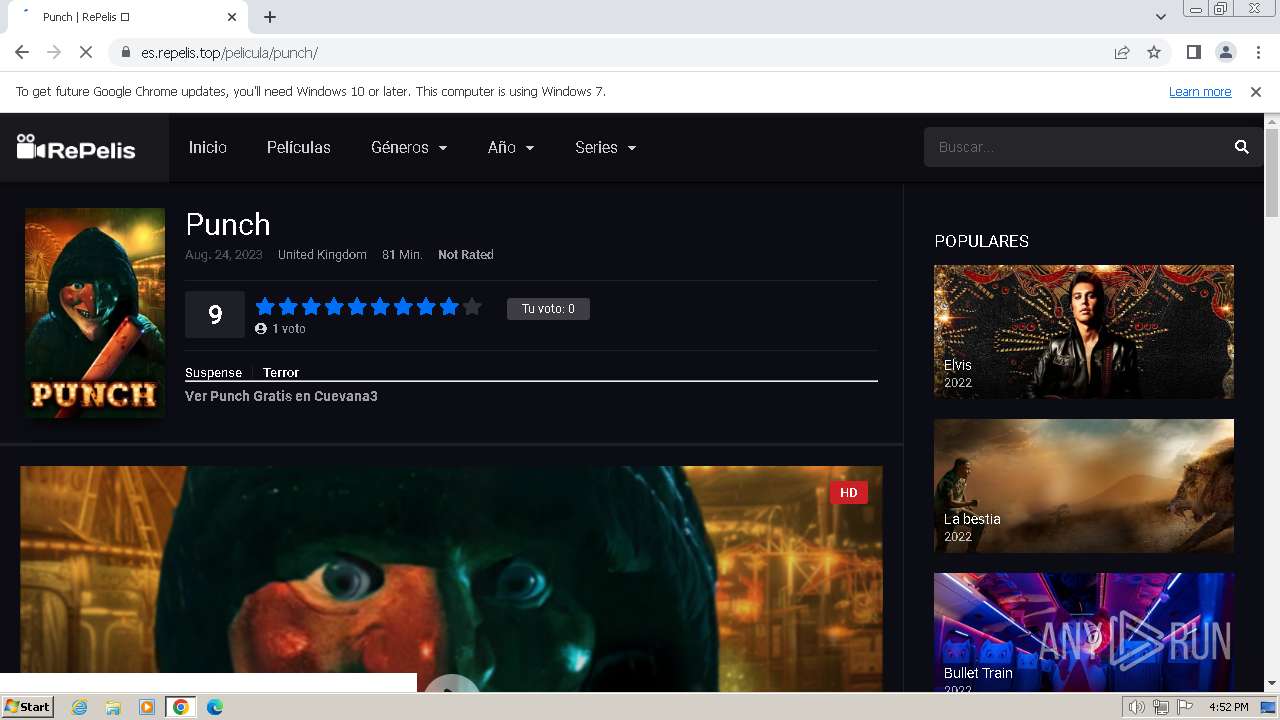
Task: Expand the Géneros dropdown
Action: 409,147
